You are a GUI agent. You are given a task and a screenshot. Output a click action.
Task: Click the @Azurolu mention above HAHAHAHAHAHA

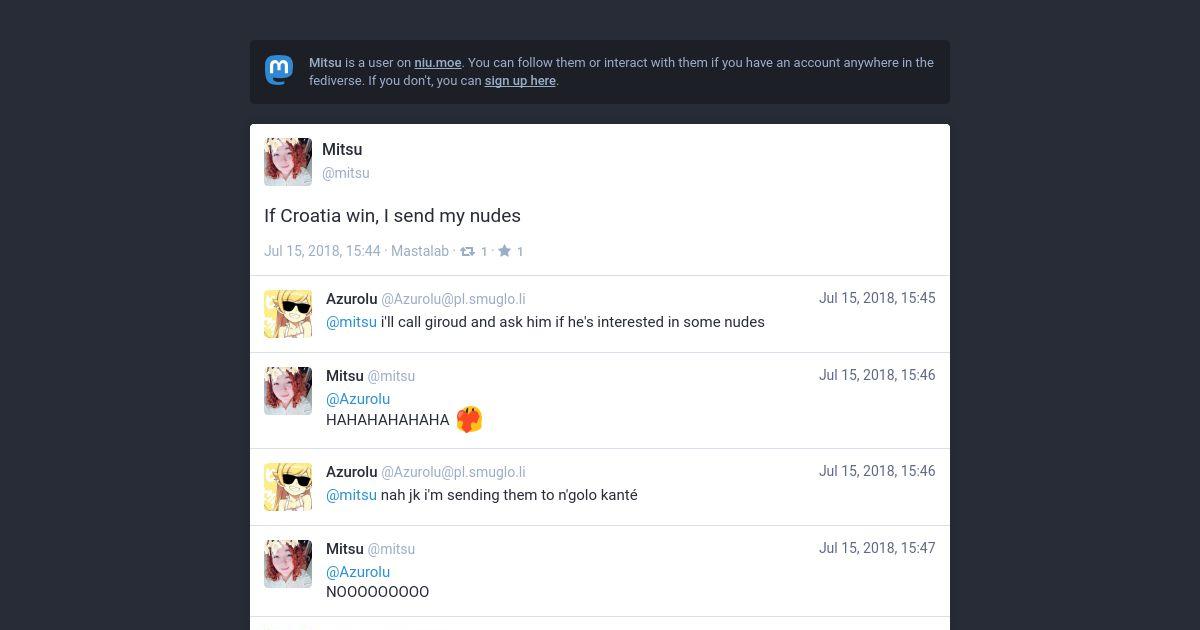point(358,399)
